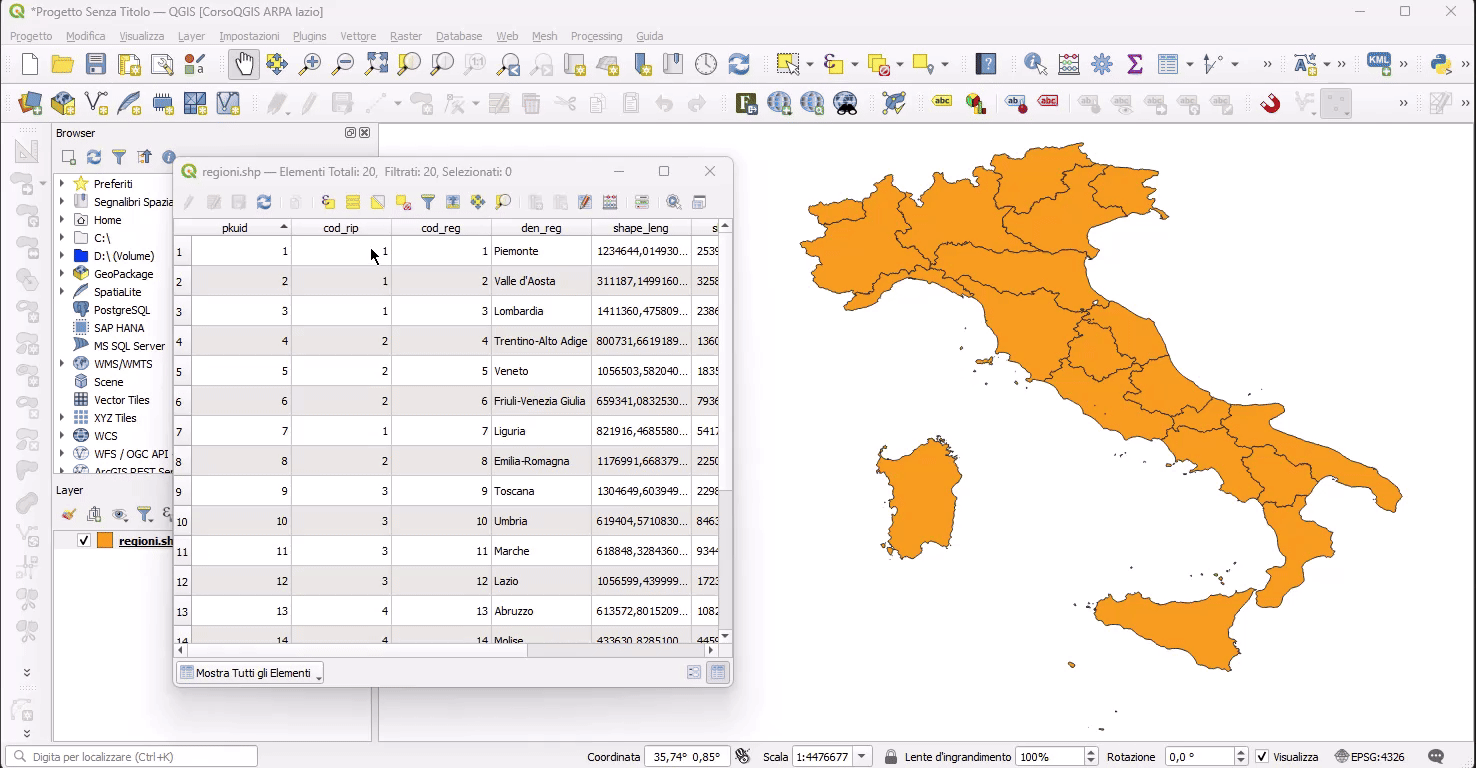Click the Refresh map icon in main toolbar
Screen dimensions: 1476x768
tap(739, 65)
